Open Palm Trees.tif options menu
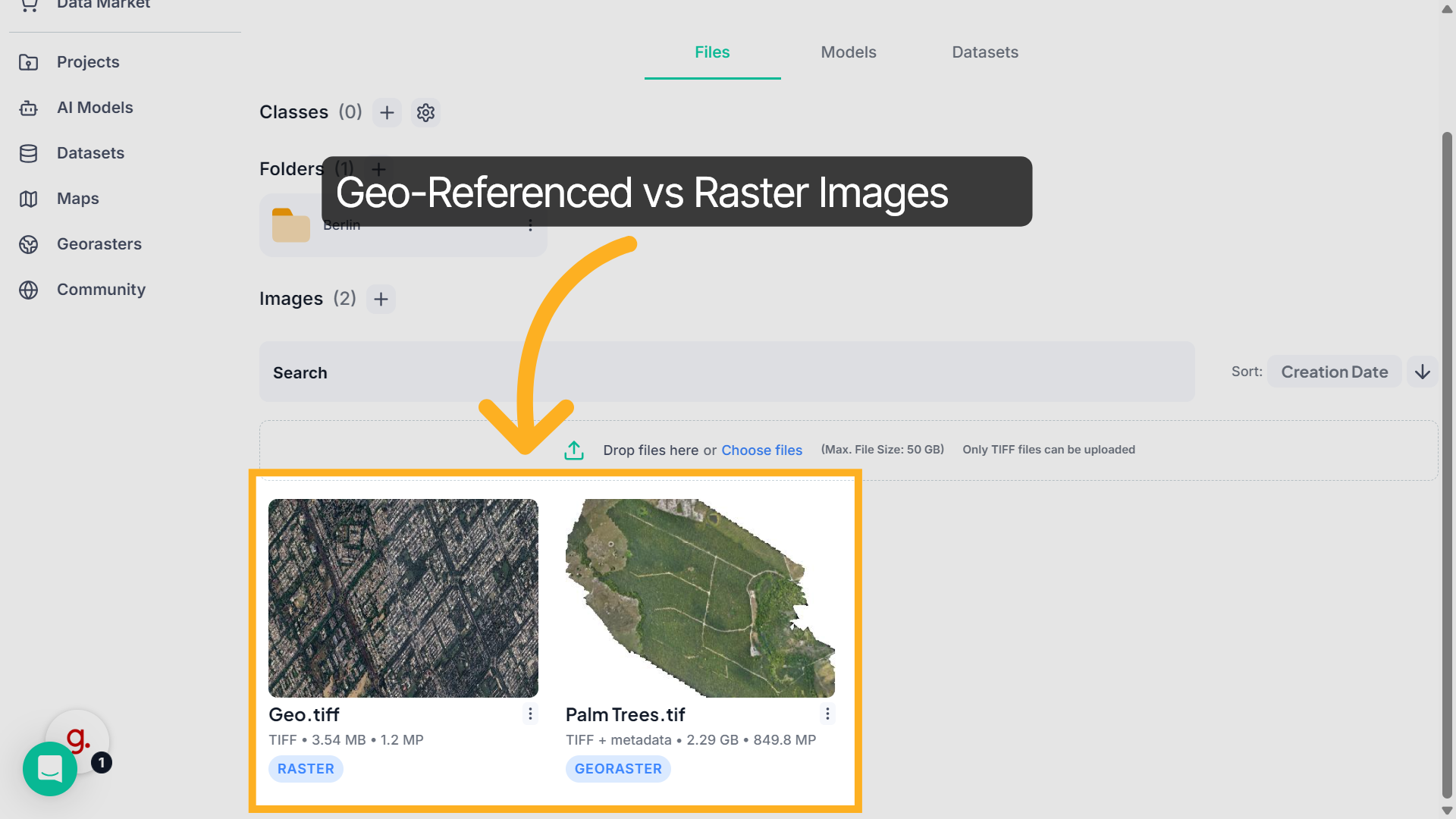The image size is (1456, 819). click(827, 714)
